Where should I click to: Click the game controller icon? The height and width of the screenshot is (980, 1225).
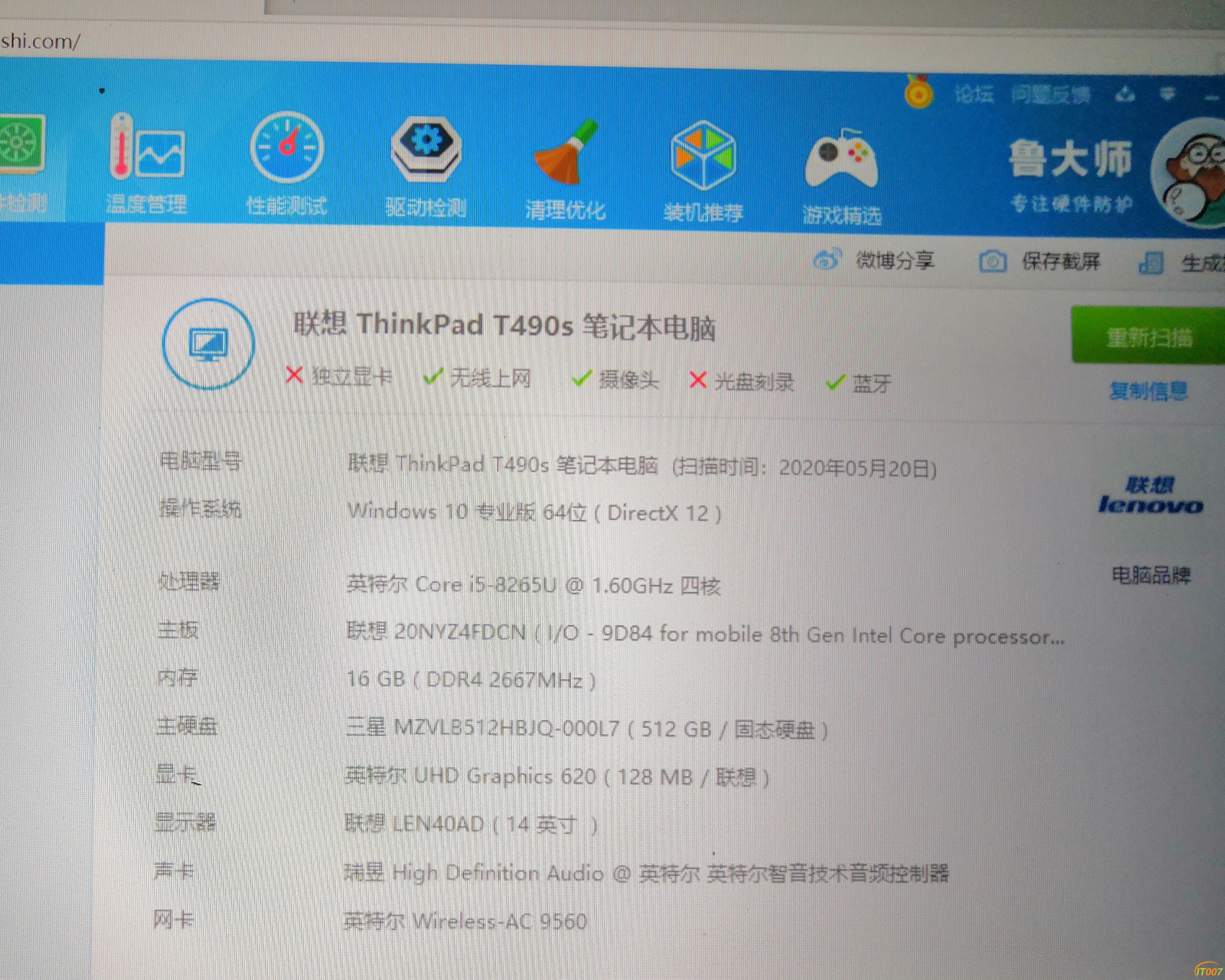841,159
